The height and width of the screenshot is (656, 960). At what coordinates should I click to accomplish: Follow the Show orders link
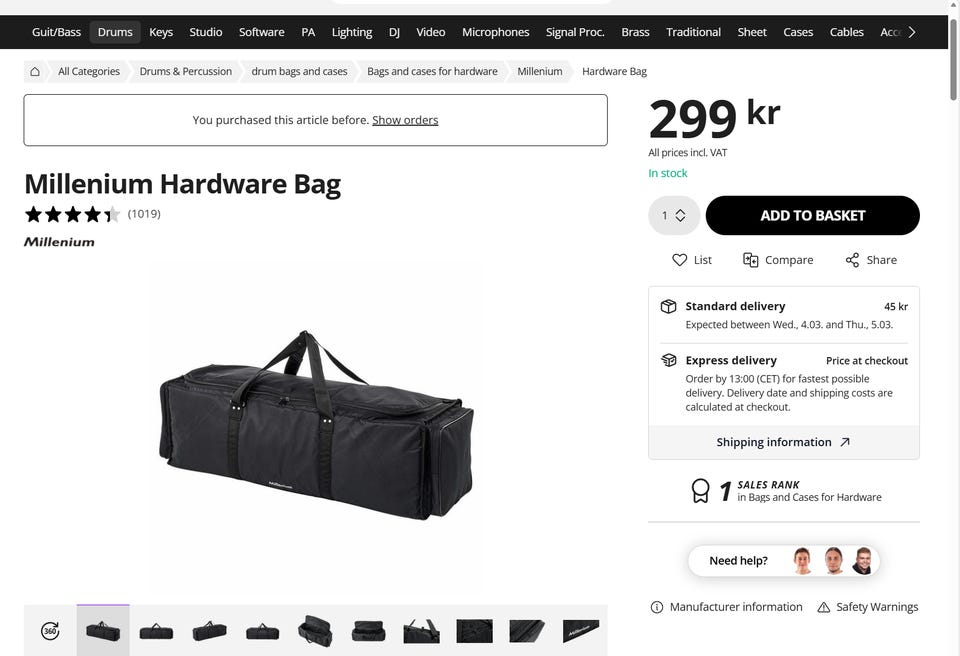point(405,120)
